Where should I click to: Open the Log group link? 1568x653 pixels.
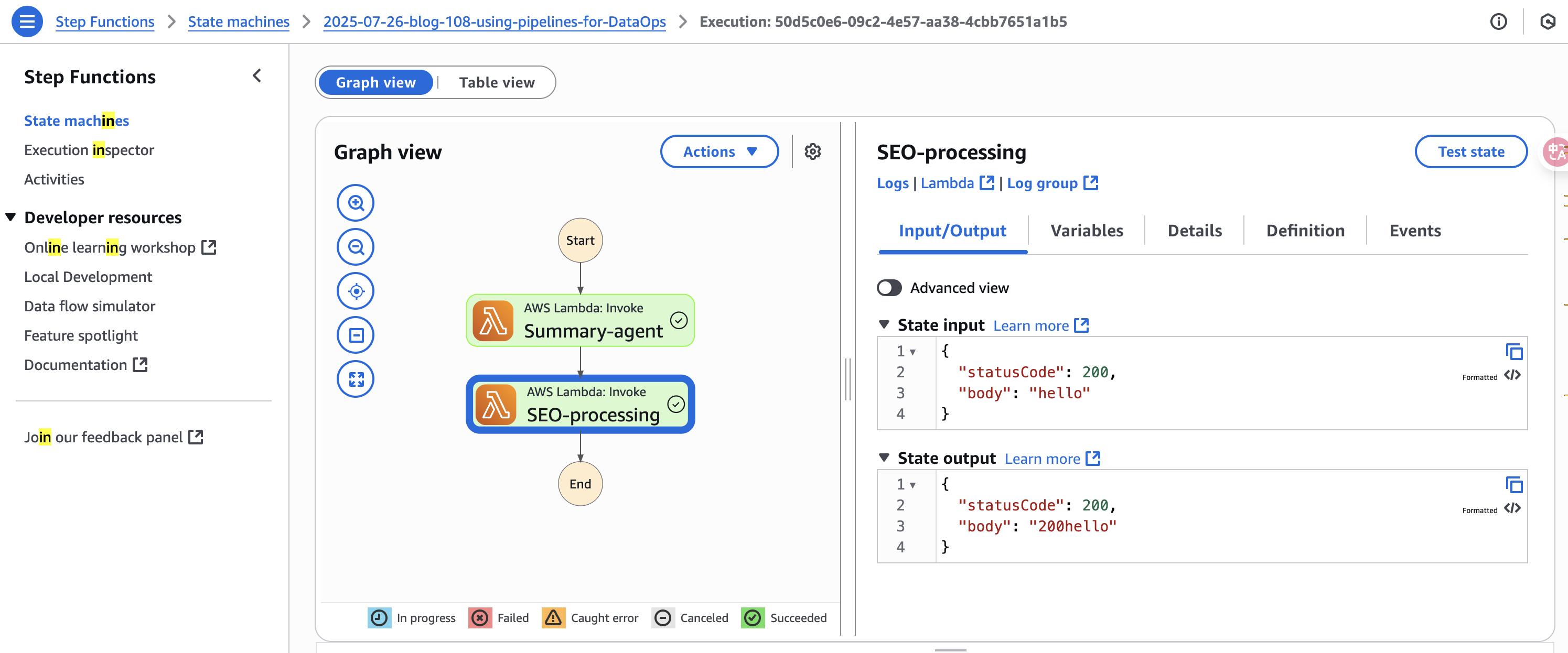[1052, 183]
